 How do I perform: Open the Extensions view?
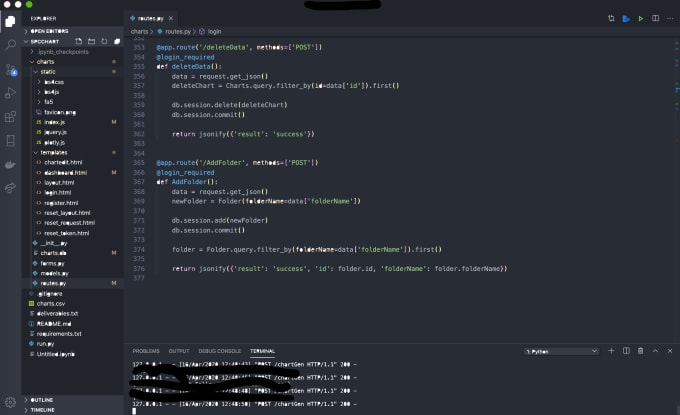(x=10, y=117)
